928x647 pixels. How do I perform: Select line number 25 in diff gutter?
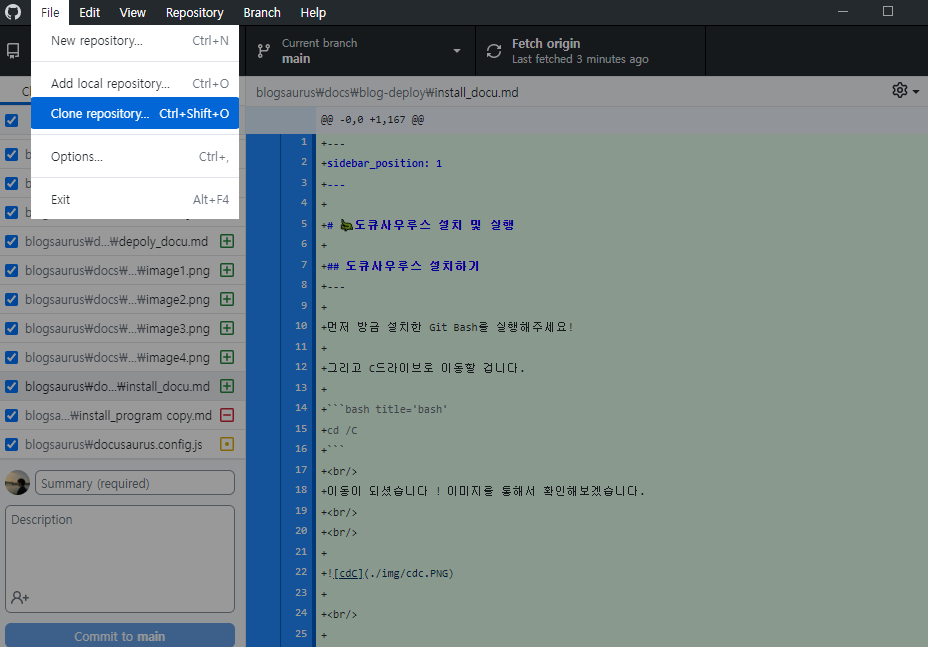(301, 633)
